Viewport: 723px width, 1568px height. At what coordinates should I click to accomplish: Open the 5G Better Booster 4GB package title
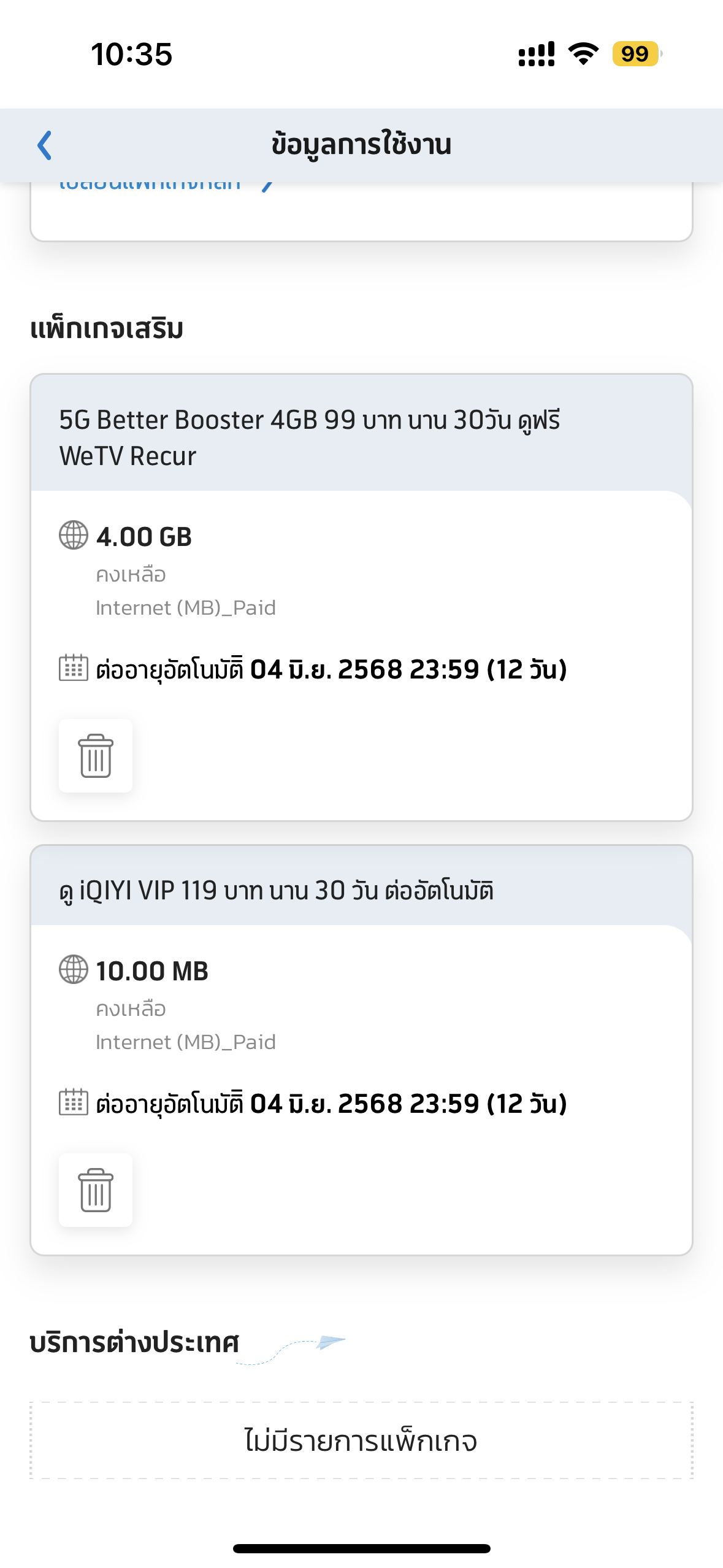310,437
